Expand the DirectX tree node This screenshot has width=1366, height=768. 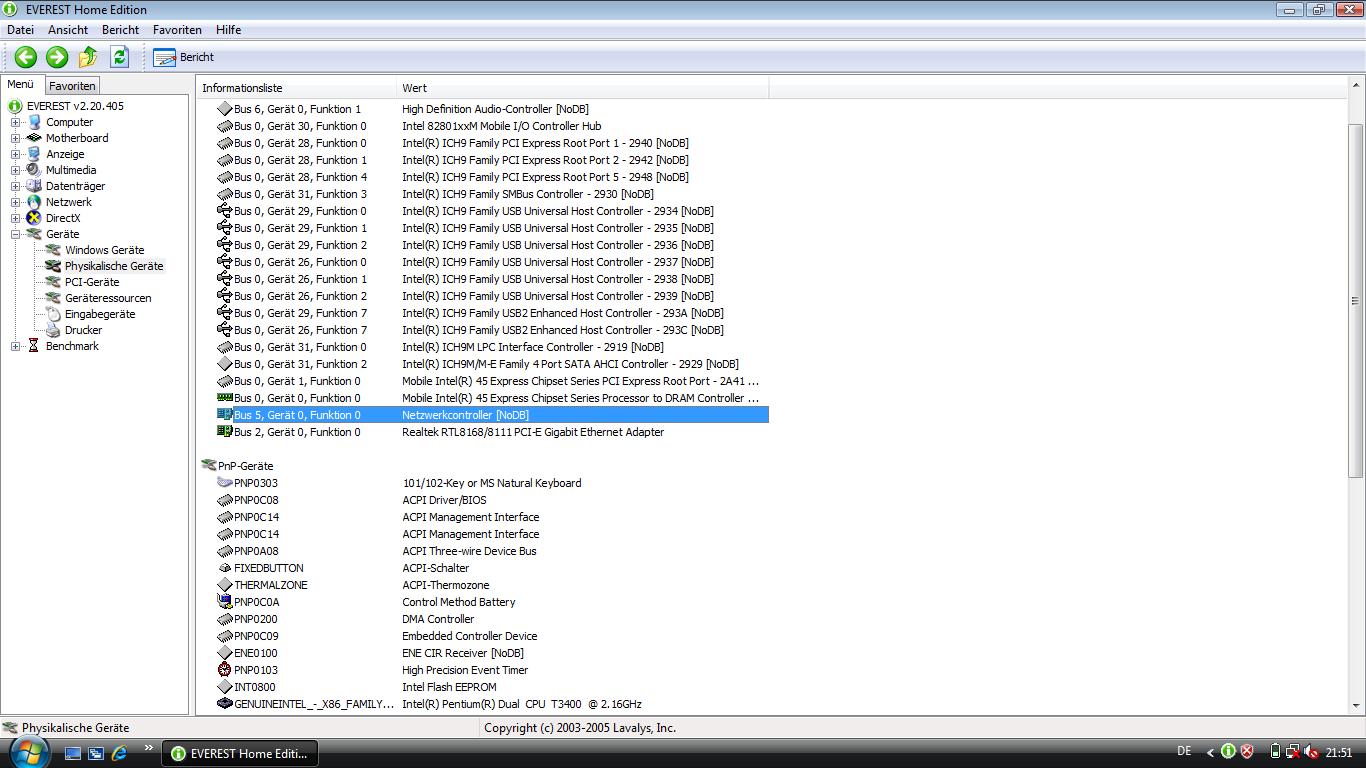coord(15,218)
